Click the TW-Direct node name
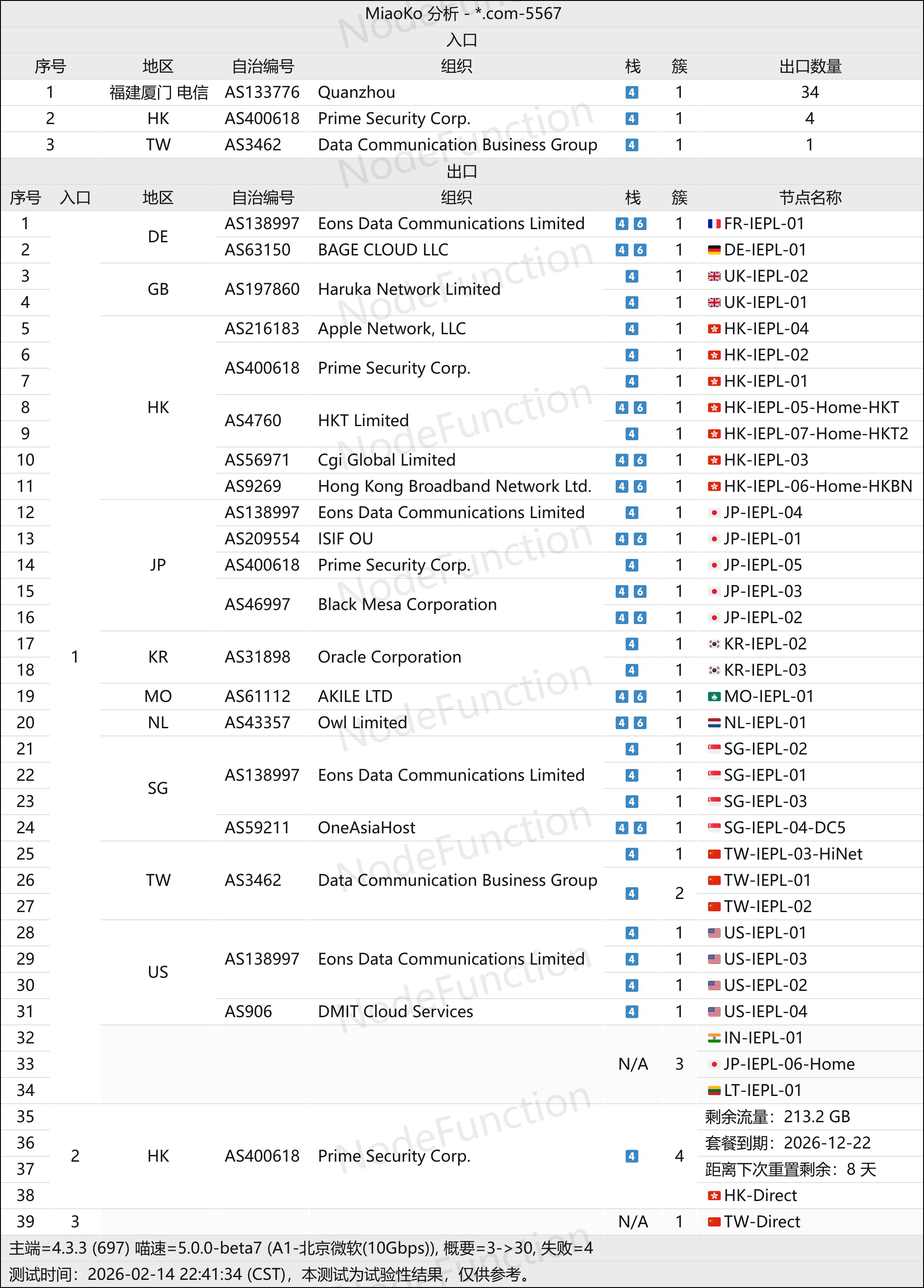This screenshot has width=924, height=1288. (x=761, y=1221)
